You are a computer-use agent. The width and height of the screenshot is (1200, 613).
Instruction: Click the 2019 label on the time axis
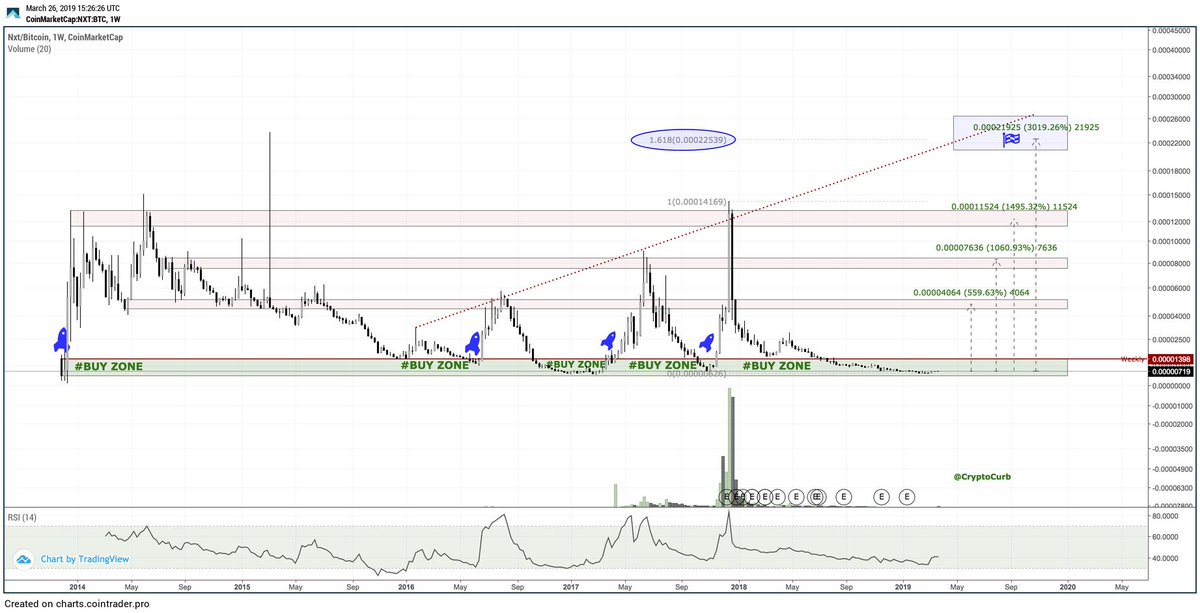click(903, 589)
